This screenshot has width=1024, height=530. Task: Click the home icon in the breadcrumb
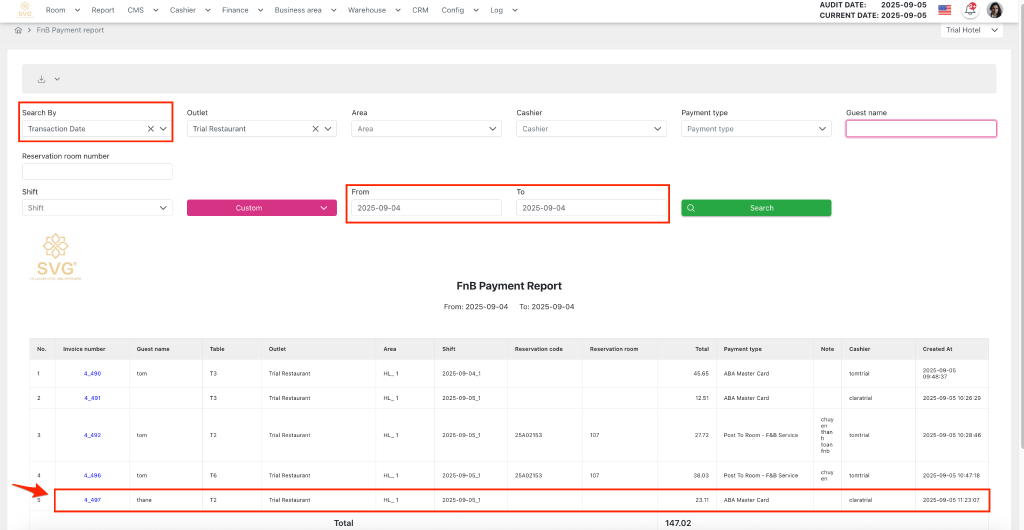tap(18, 30)
